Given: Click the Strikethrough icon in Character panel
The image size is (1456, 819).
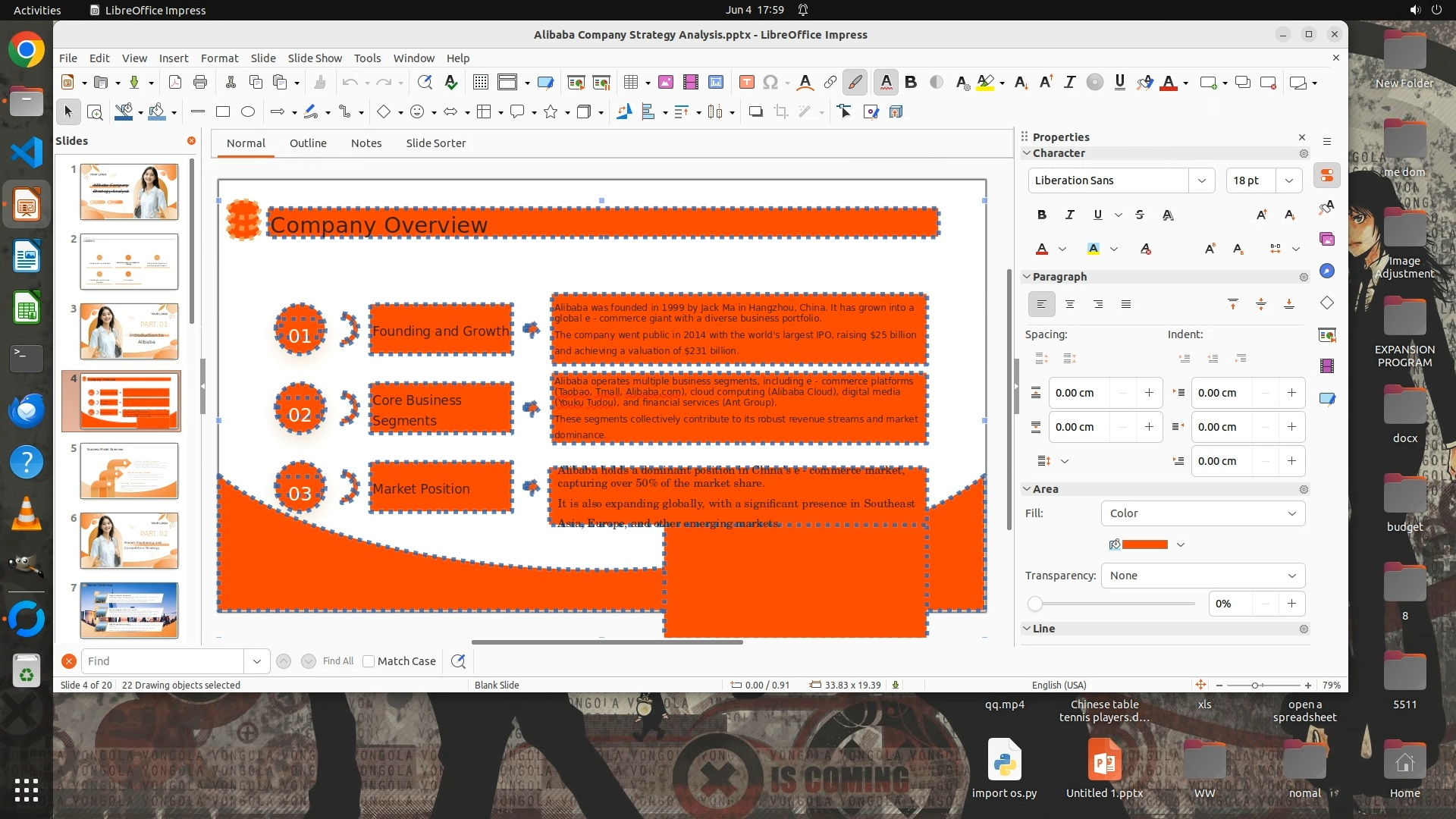Looking at the screenshot, I should [x=1140, y=215].
